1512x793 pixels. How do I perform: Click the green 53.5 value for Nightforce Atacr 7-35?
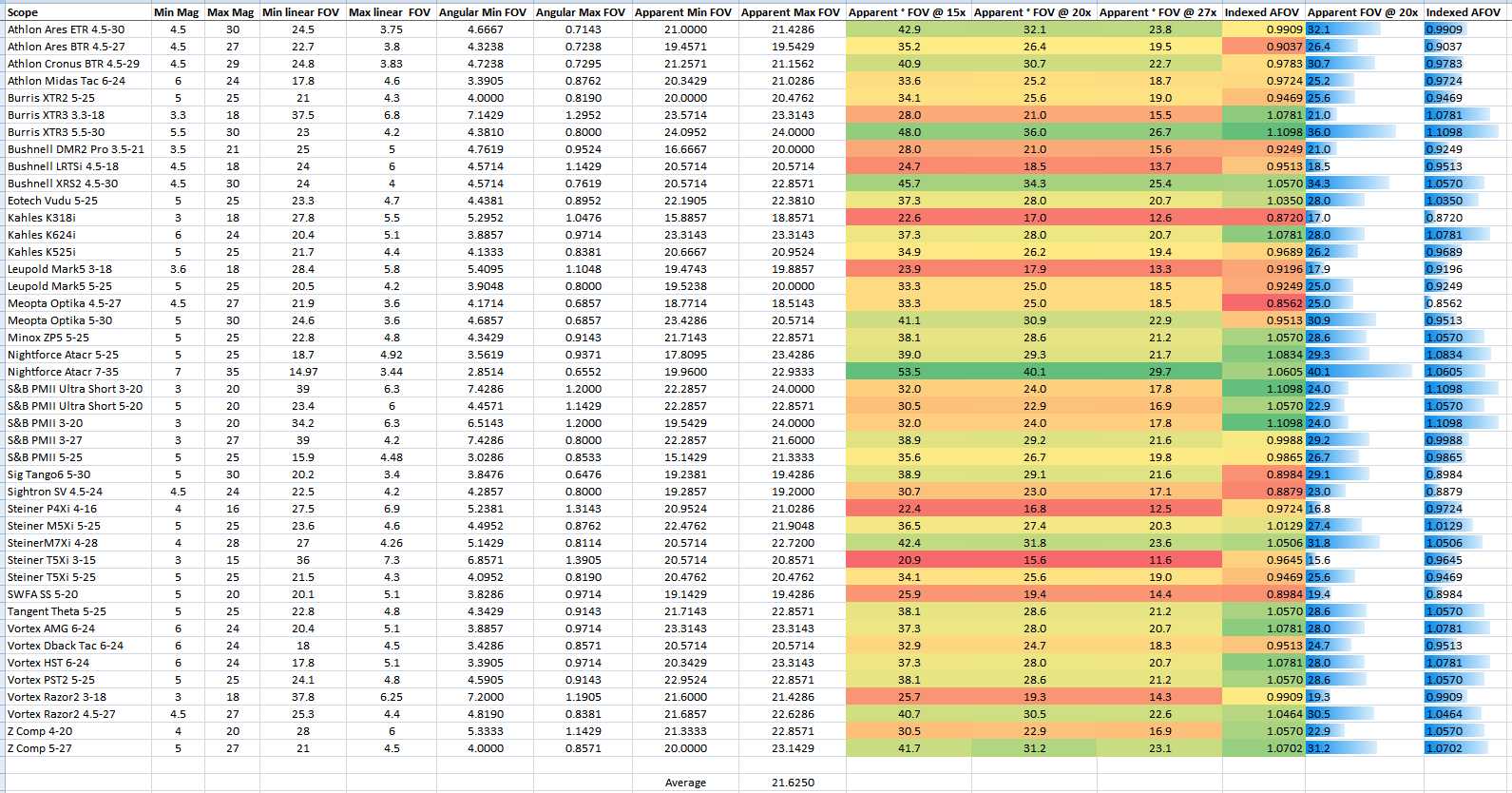click(x=909, y=372)
